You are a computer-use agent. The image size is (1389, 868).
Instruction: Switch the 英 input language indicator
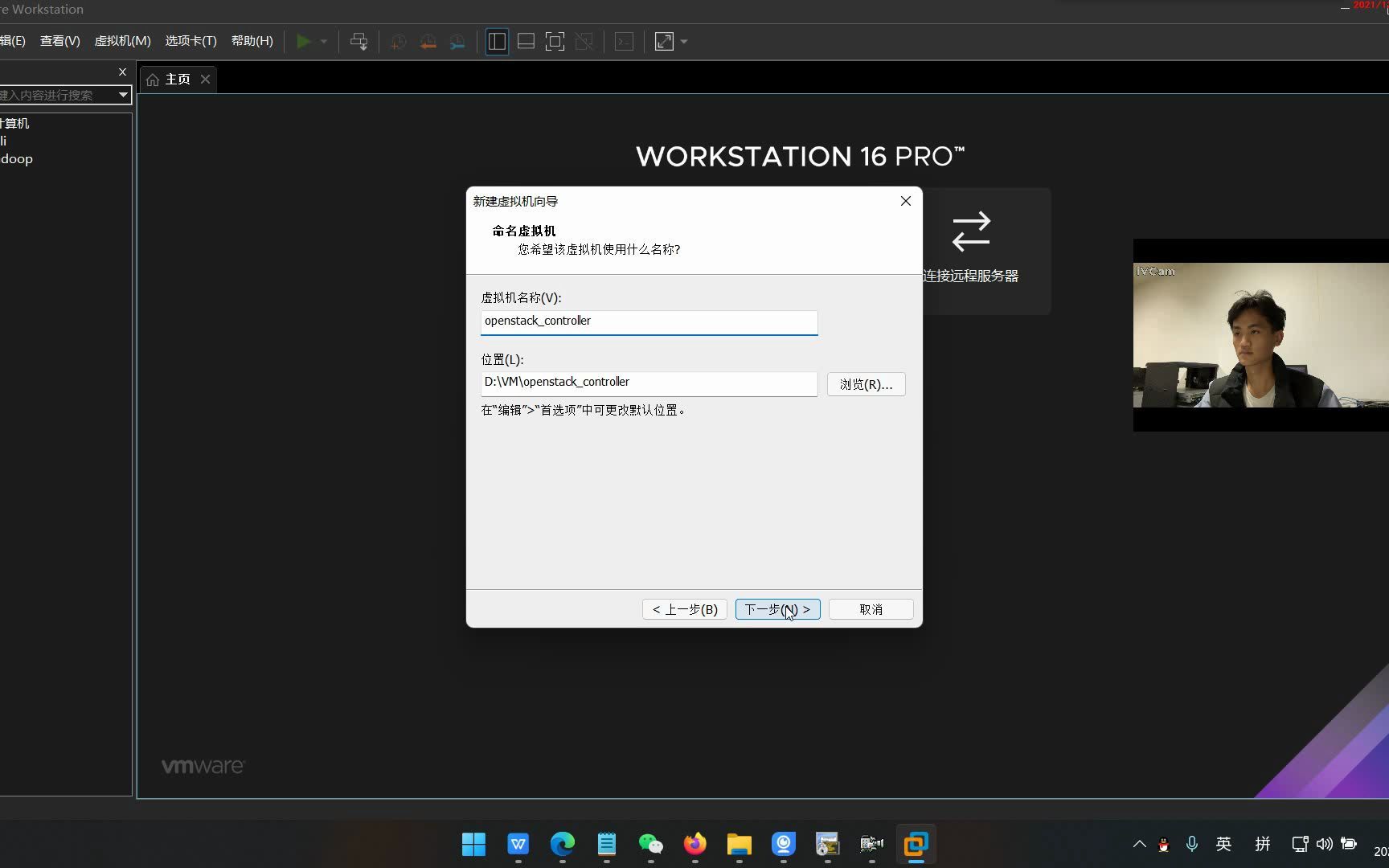[x=1223, y=844]
